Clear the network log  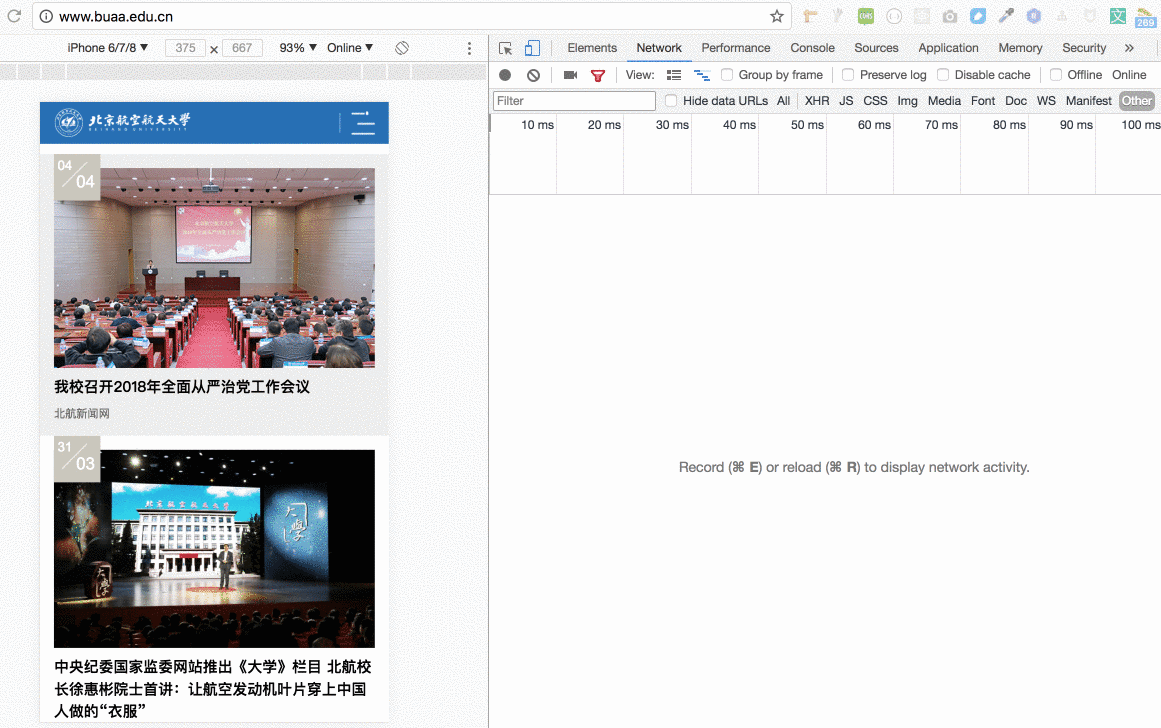[x=534, y=75]
